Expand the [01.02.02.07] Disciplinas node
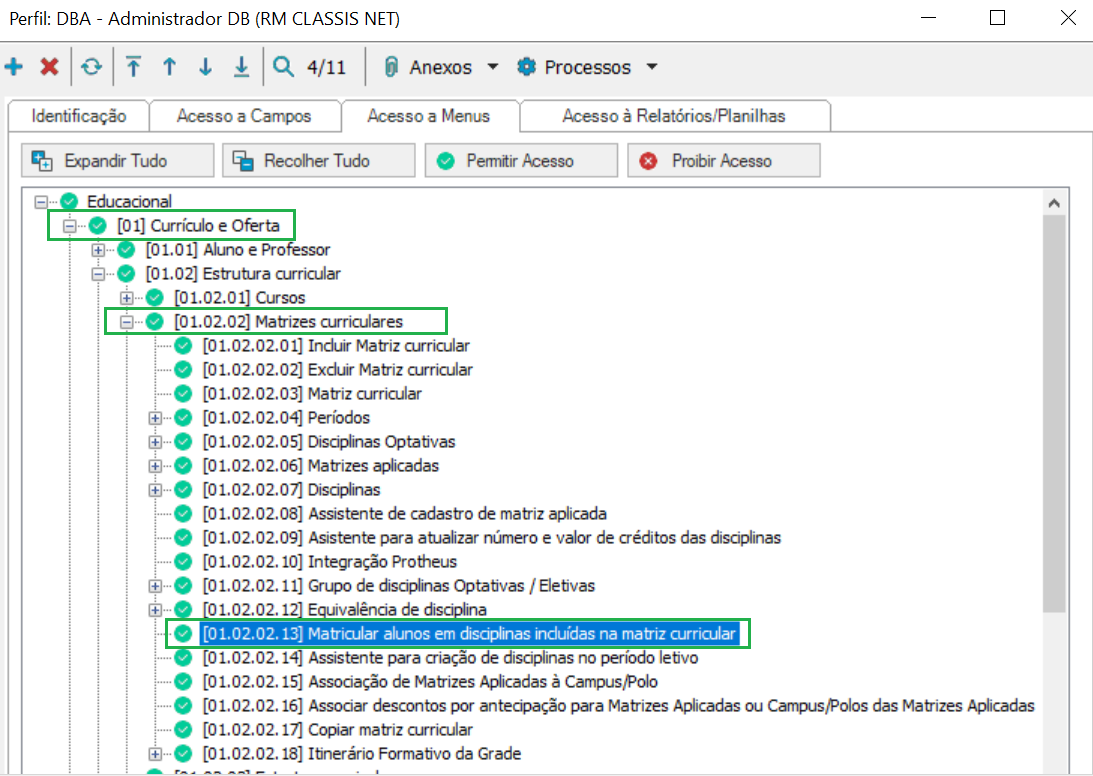 click(155, 490)
